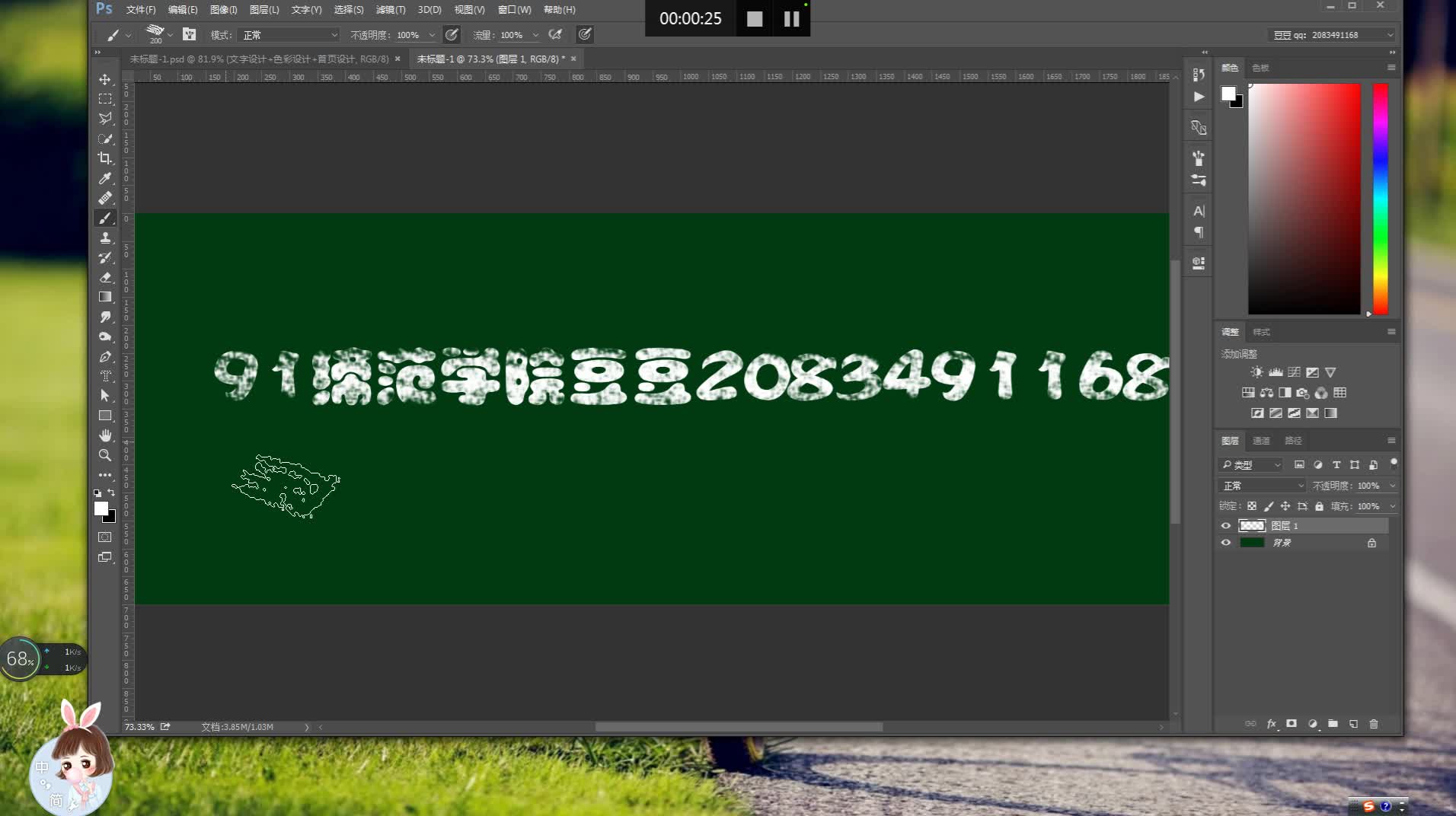Switch to the 通道 tab

point(1261,441)
